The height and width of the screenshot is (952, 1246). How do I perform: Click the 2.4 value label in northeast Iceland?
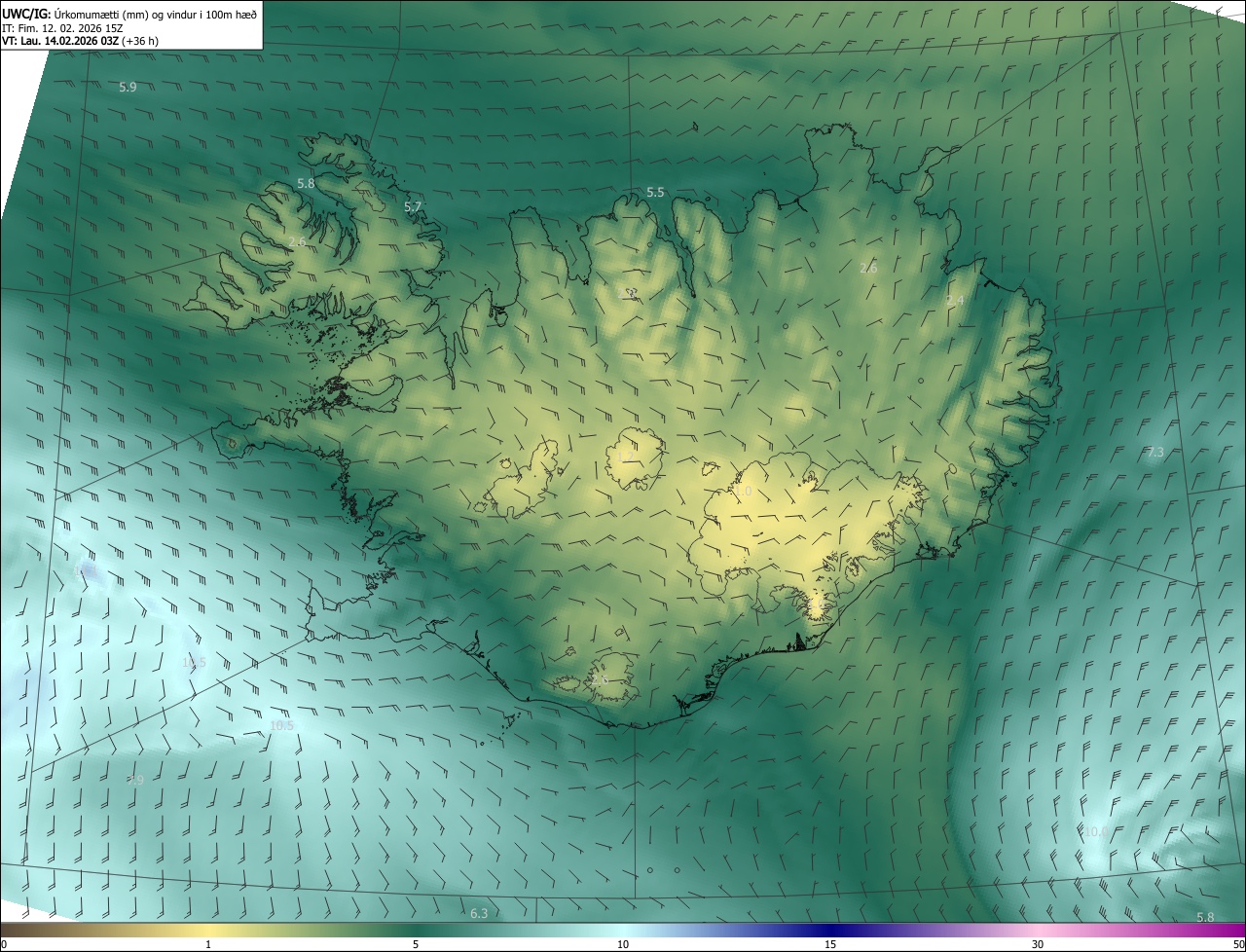(955, 301)
